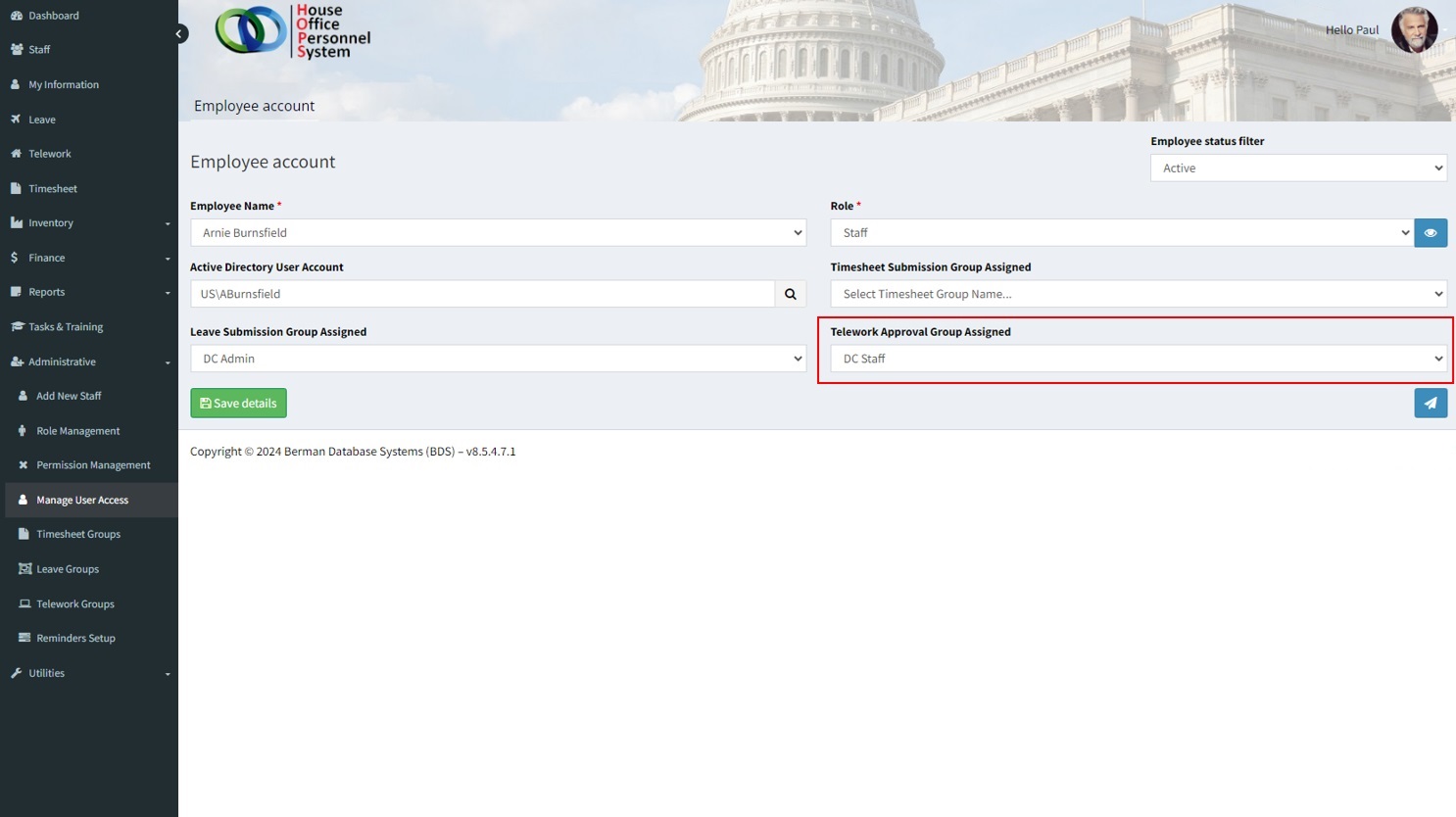Collapse the sidebar with the arrow icon
This screenshot has height=817, width=1456.
(179, 33)
